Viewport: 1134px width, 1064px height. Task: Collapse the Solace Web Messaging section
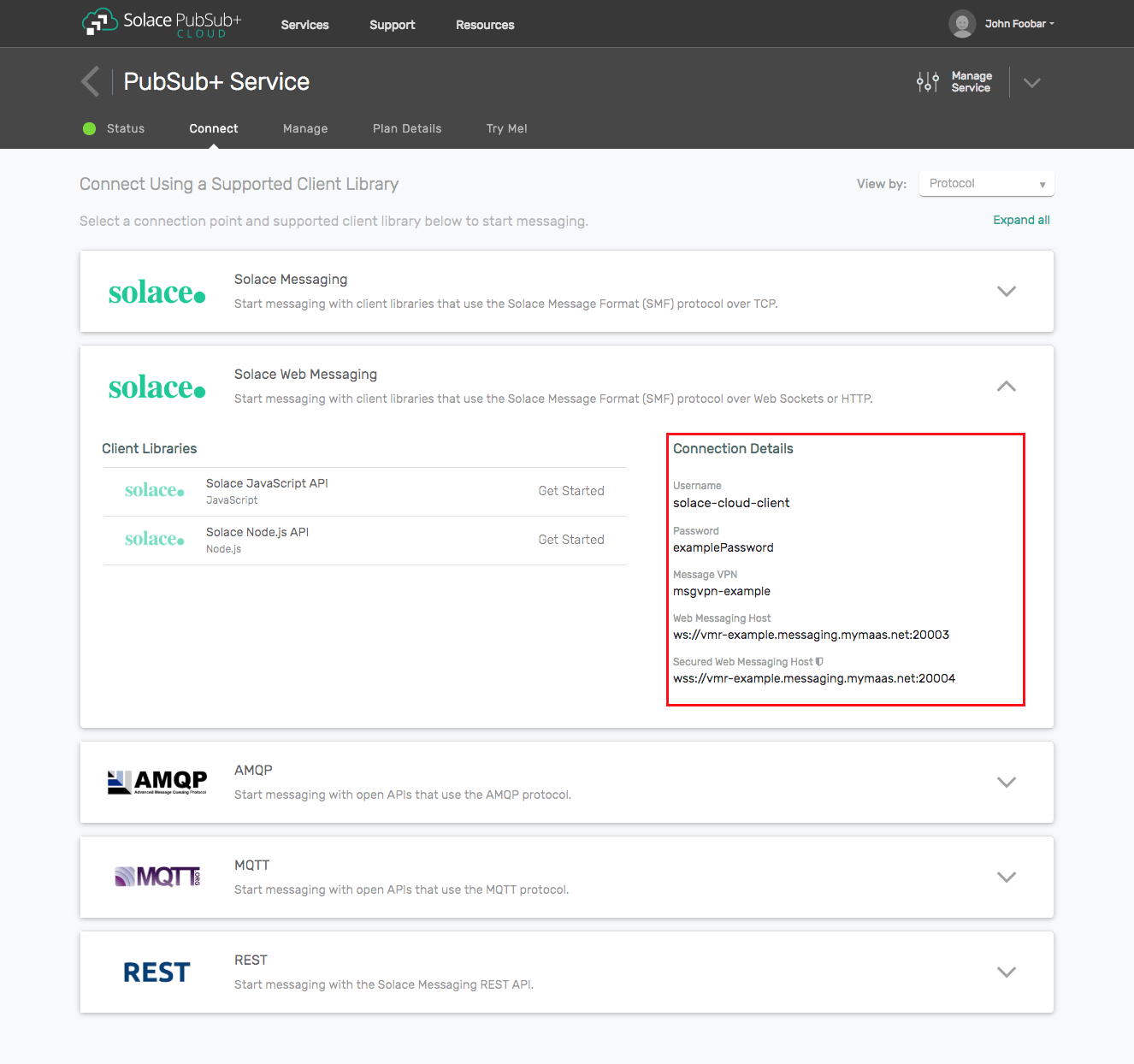[1007, 387]
